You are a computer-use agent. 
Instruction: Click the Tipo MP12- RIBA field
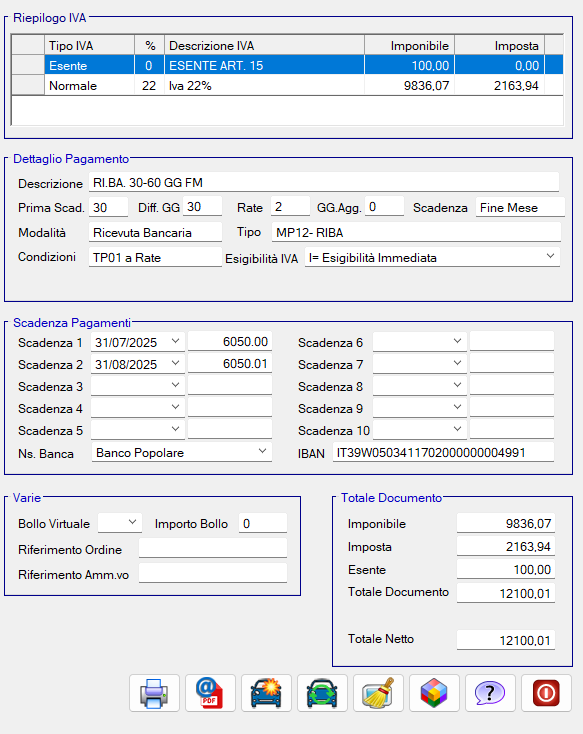[x=416, y=232]
